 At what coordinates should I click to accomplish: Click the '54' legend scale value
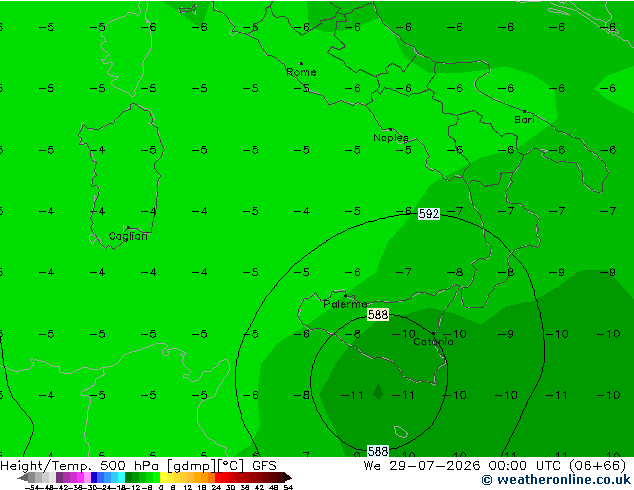coord(287,488)
